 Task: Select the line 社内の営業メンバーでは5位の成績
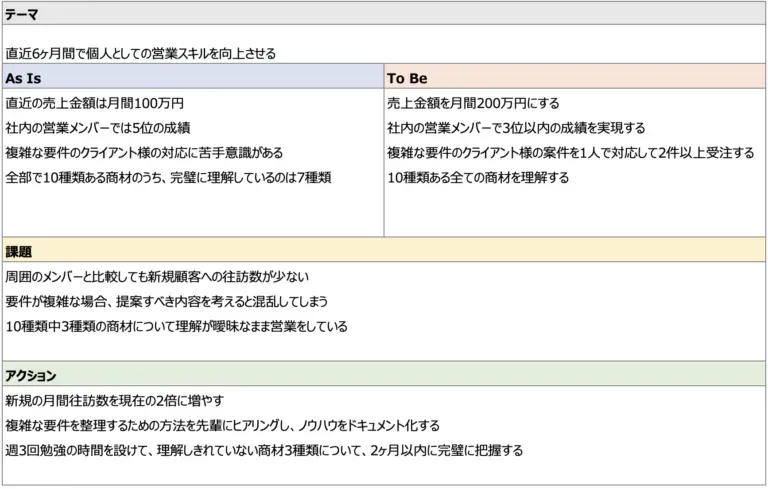[x=98, y=128]
